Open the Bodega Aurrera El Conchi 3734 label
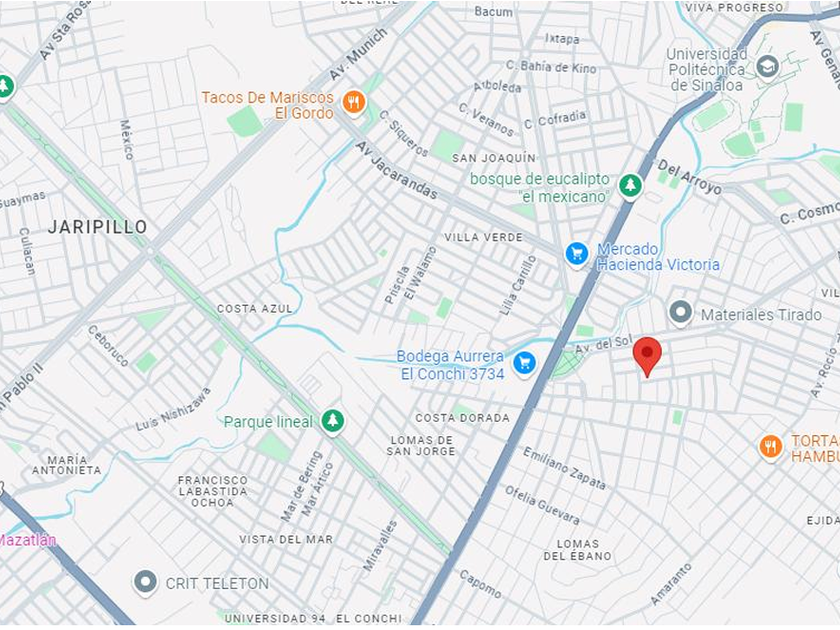This screenshot has width=840, height=630. tap(451, 365)
